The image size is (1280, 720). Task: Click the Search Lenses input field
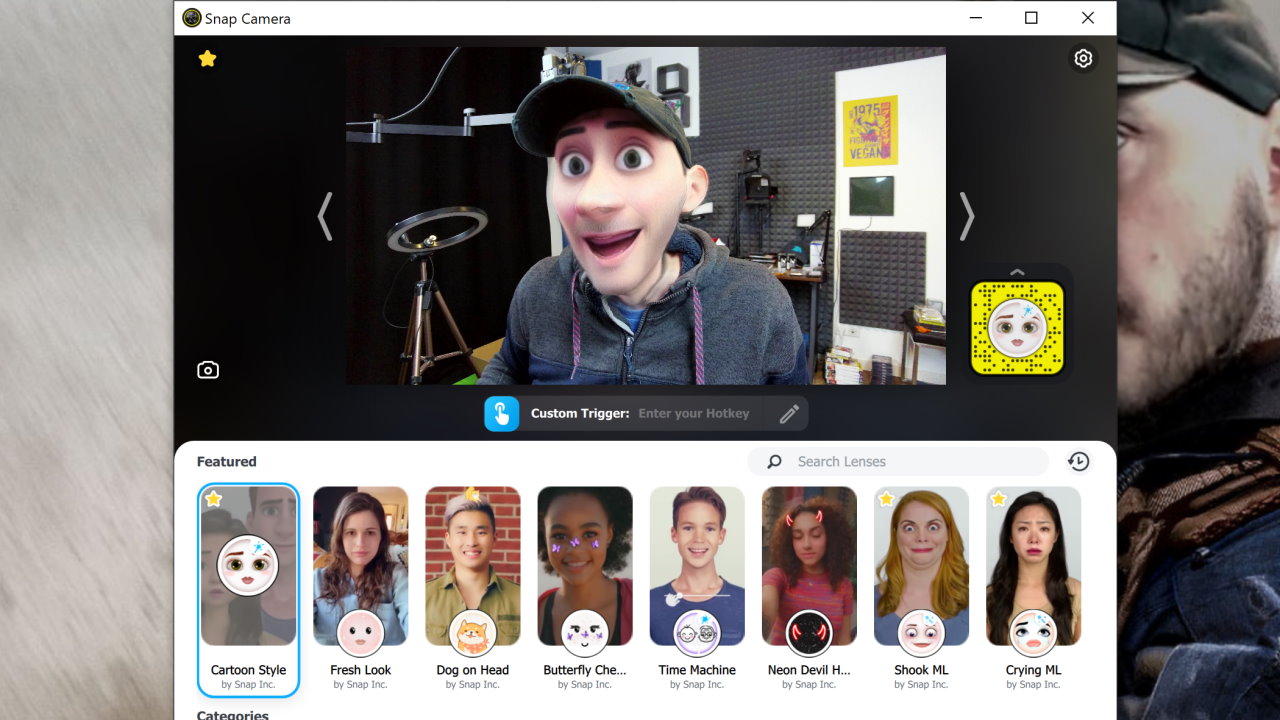click(898, 461)
